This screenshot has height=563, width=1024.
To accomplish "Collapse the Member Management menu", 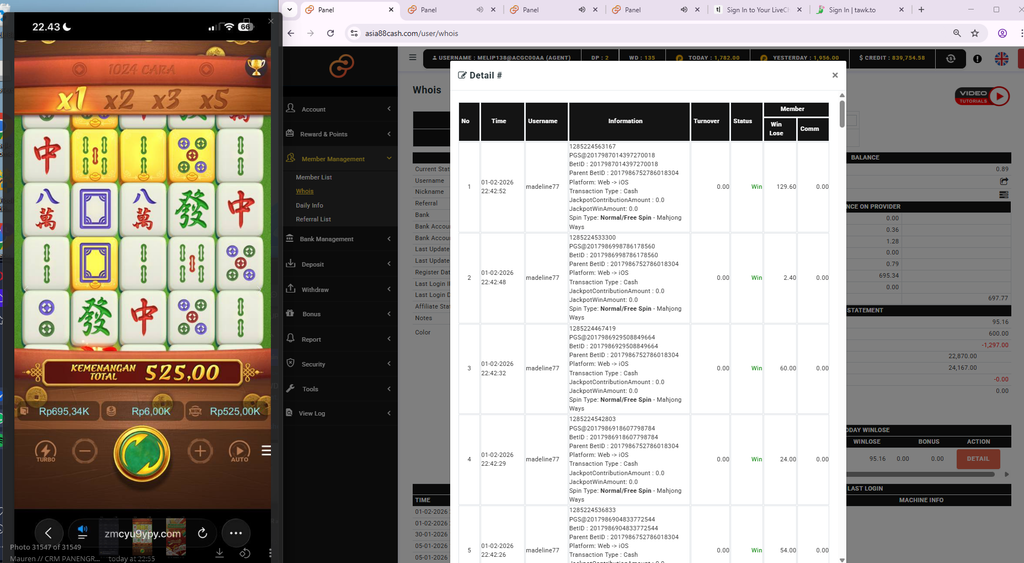I will tap(340, 159).
